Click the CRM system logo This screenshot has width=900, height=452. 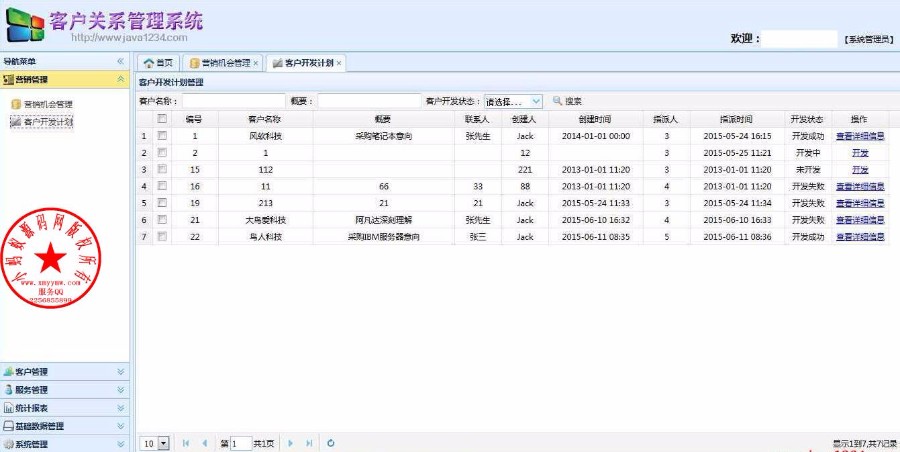point(25,24)
